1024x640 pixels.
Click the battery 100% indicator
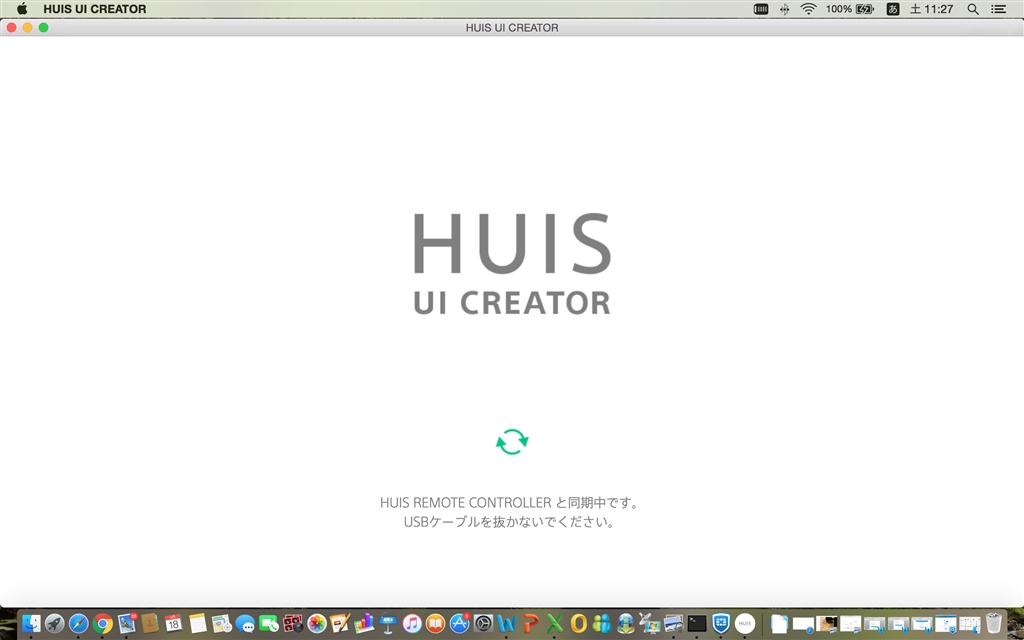click(849, 9)
